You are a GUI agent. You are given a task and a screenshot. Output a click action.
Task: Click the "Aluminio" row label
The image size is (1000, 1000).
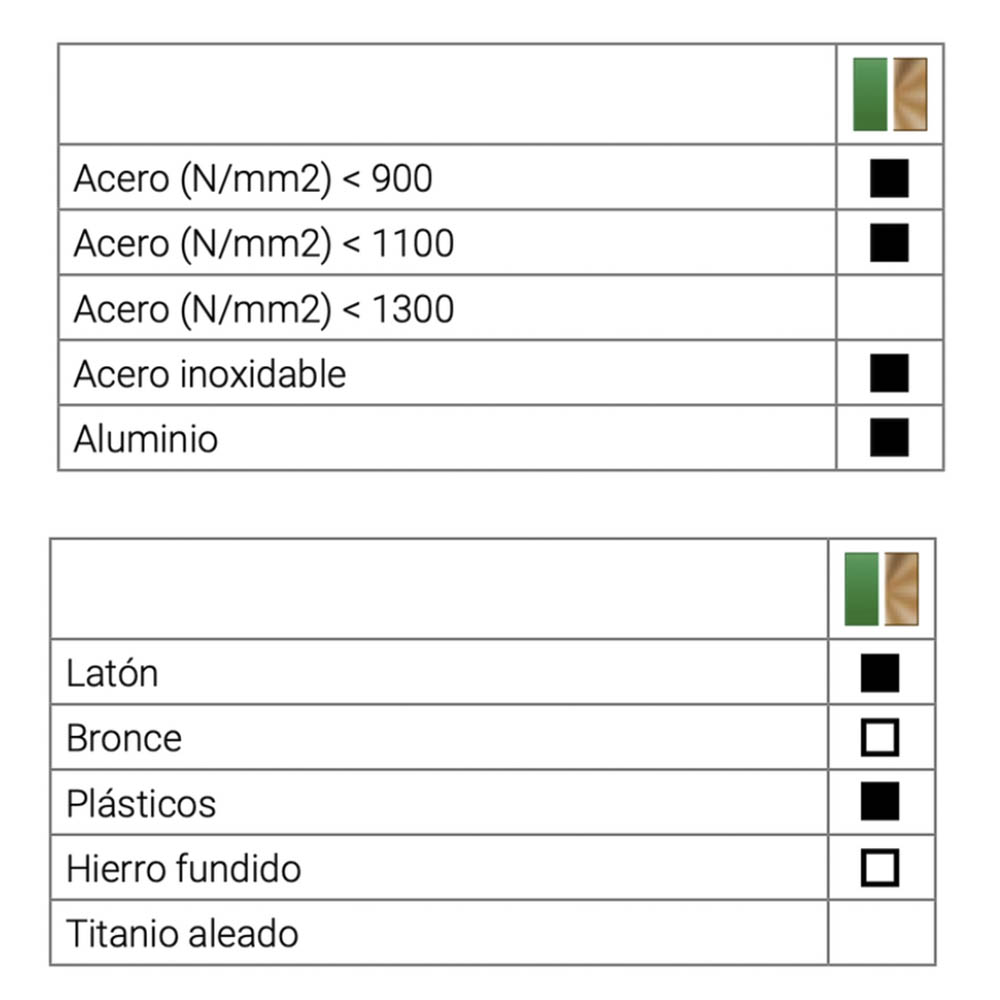(146, 439)
